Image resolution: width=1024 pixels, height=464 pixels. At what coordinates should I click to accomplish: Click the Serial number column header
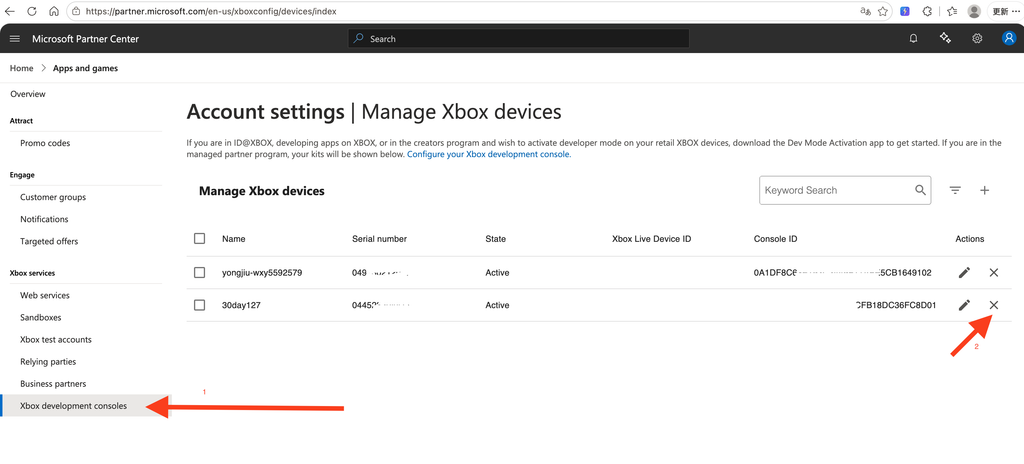pyautogui.click(x=379, y=239)
